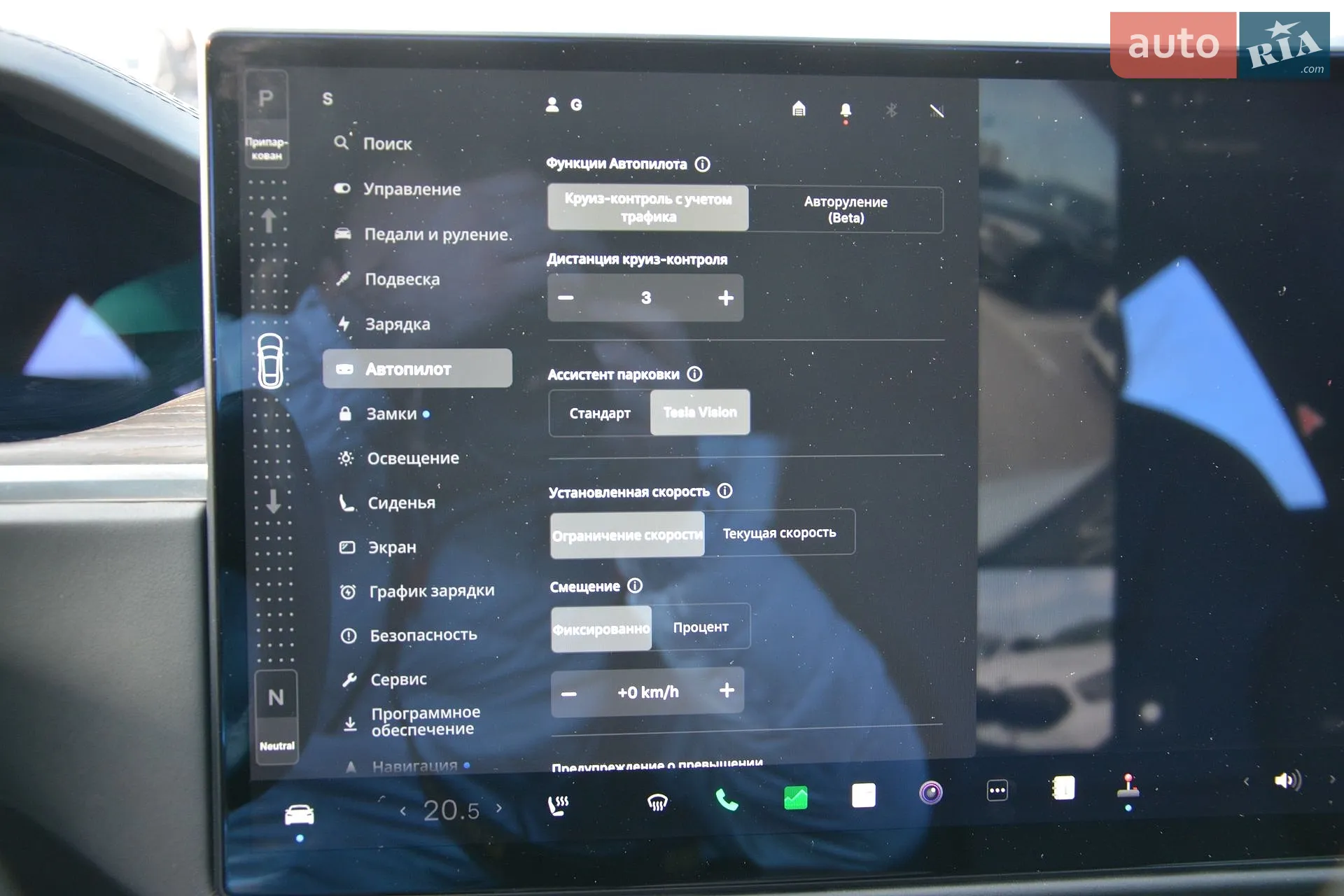
Task: Select Круиз-контроль с учетом трафика option
Action: (648, 208)
